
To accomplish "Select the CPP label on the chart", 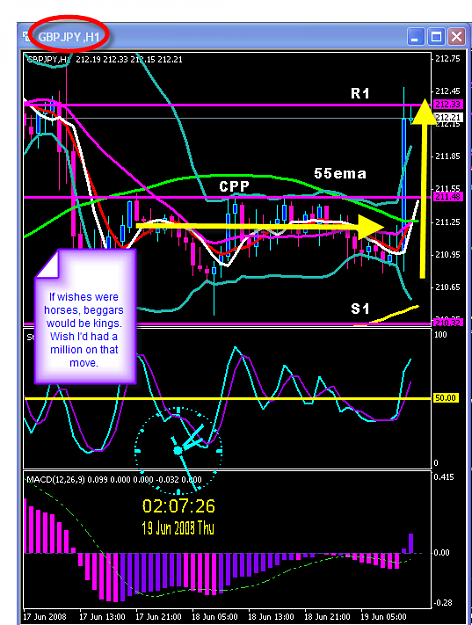I will [x=234, y=186].
